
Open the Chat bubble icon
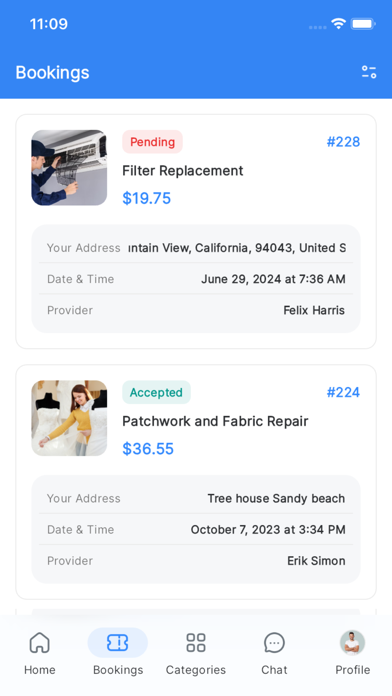tap(274, 643)
